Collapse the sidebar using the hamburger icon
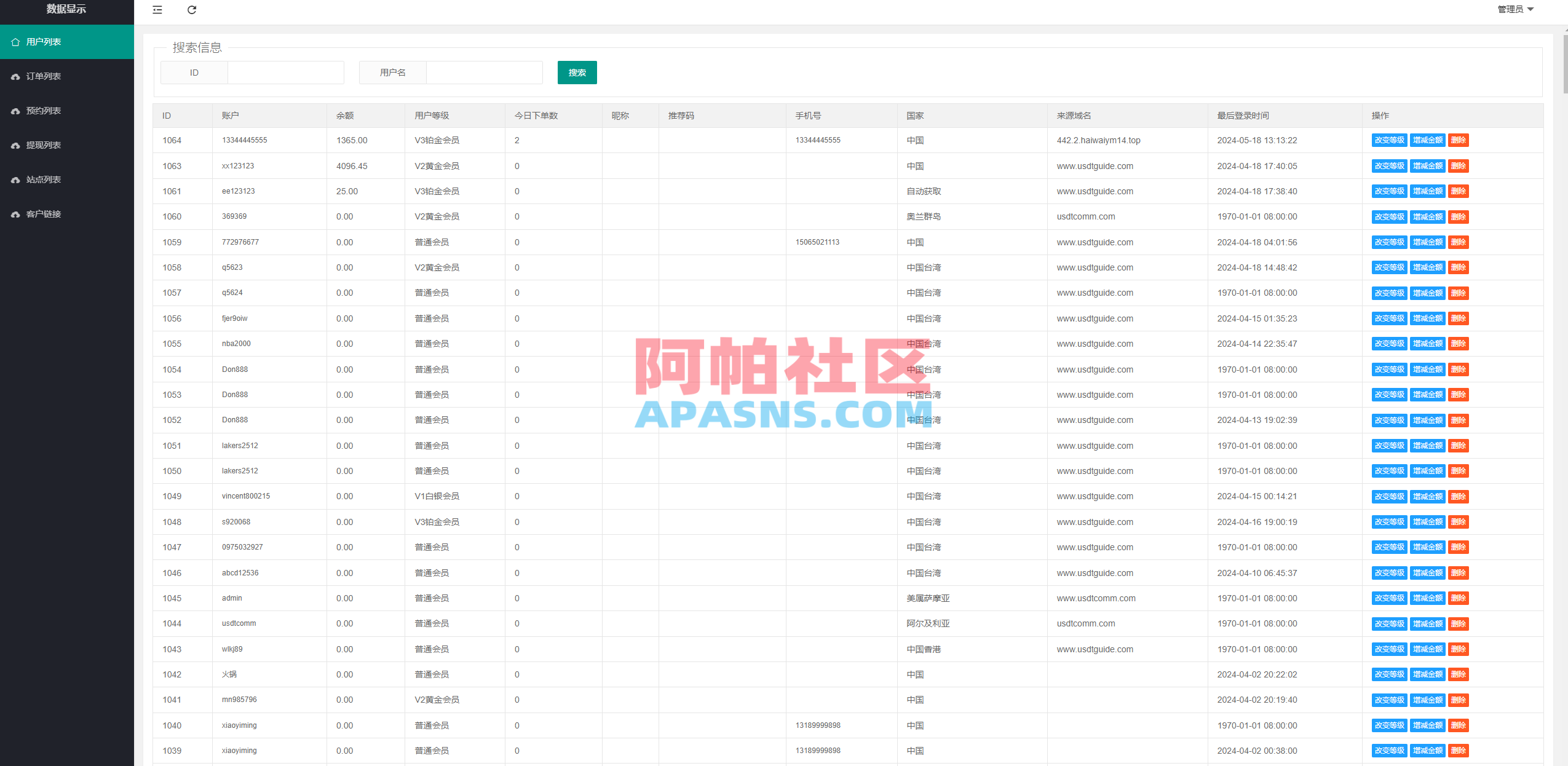This screenshot has width=1568, height=766. click(157, 10)
